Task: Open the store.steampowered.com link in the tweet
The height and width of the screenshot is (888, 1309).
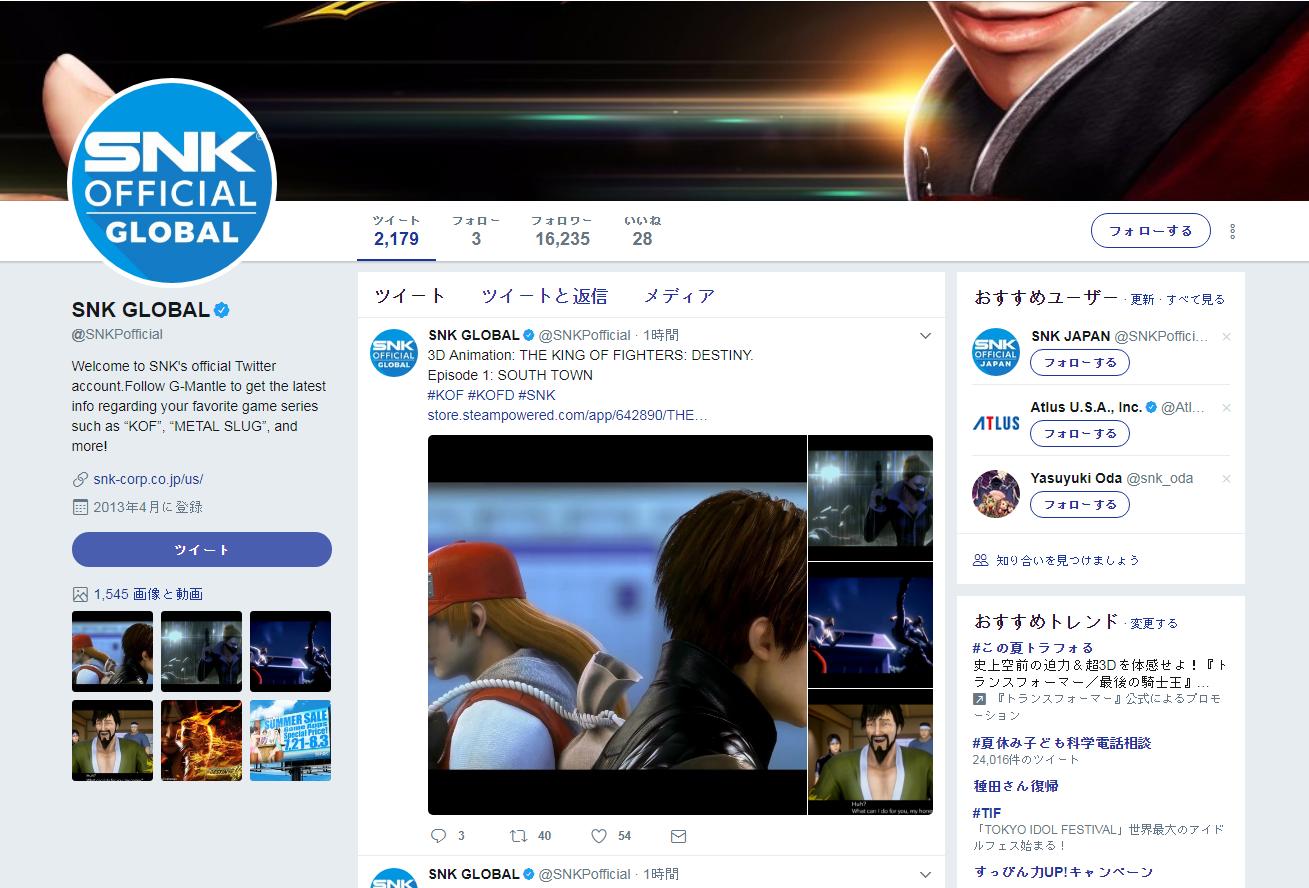Action: point(567,415)
